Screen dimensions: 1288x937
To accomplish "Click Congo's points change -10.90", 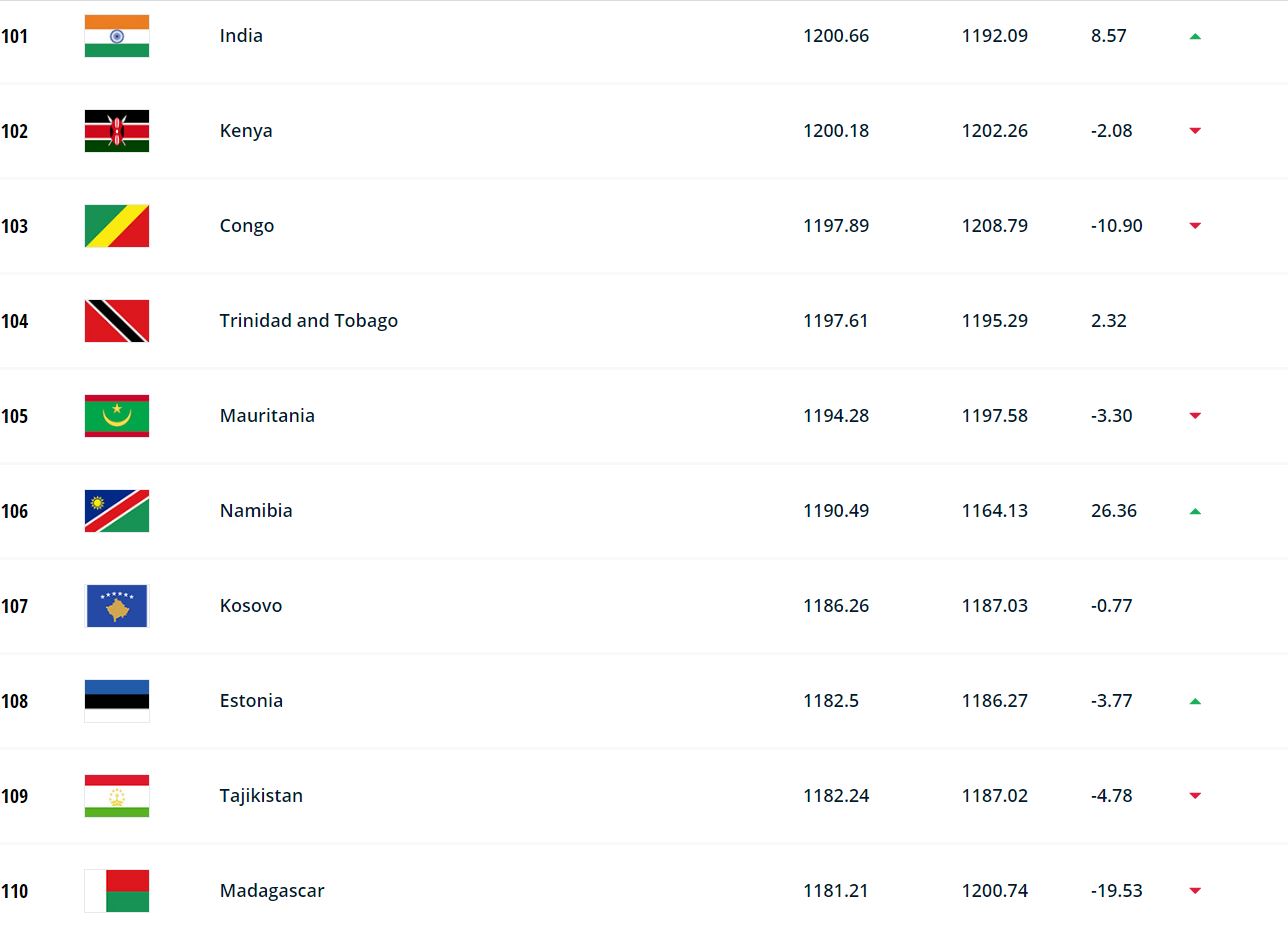I will click(x=1117, y=226).
